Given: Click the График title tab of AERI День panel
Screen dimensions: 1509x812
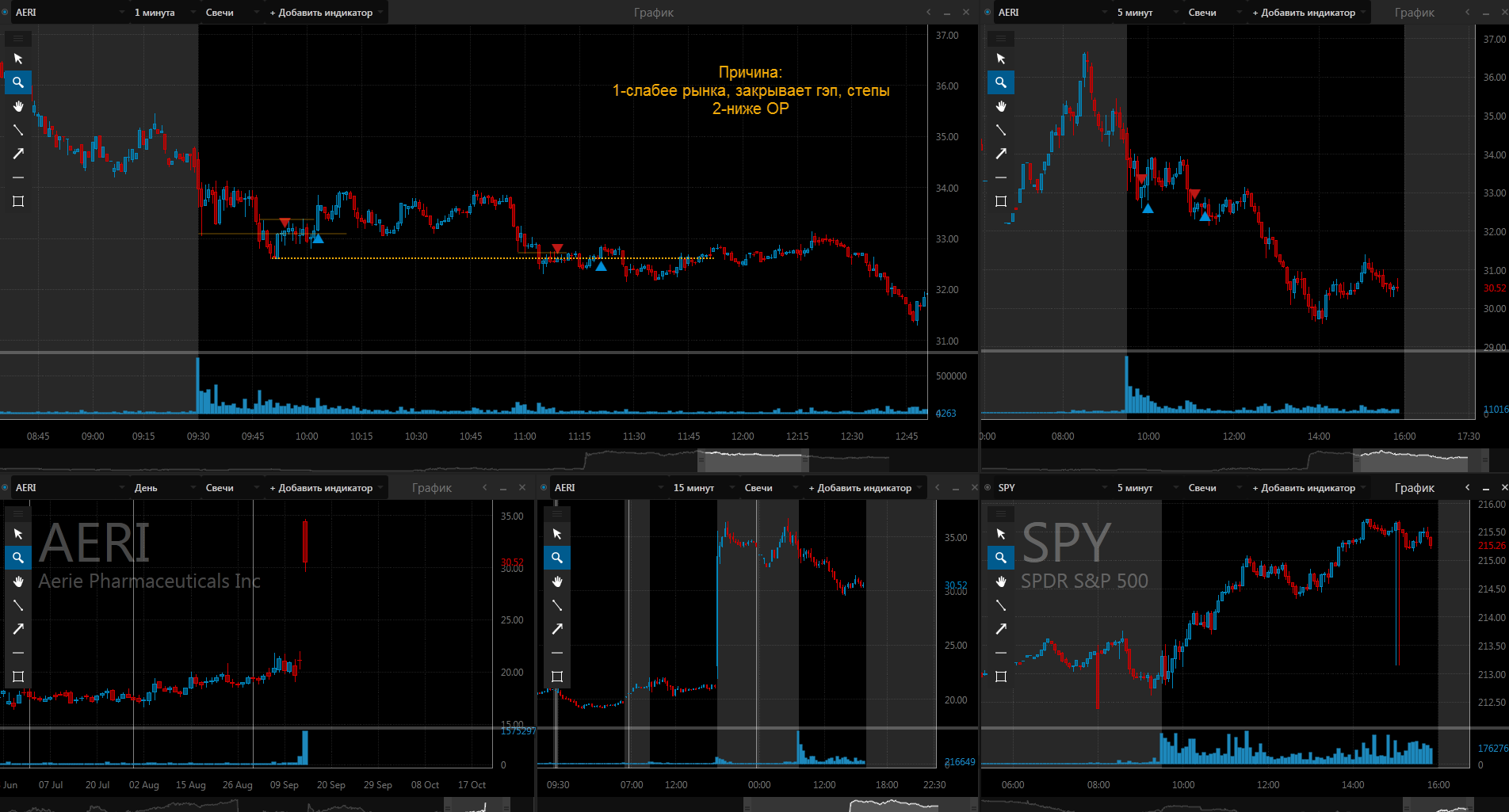Looking at the screenshot, I should (432, 487).
